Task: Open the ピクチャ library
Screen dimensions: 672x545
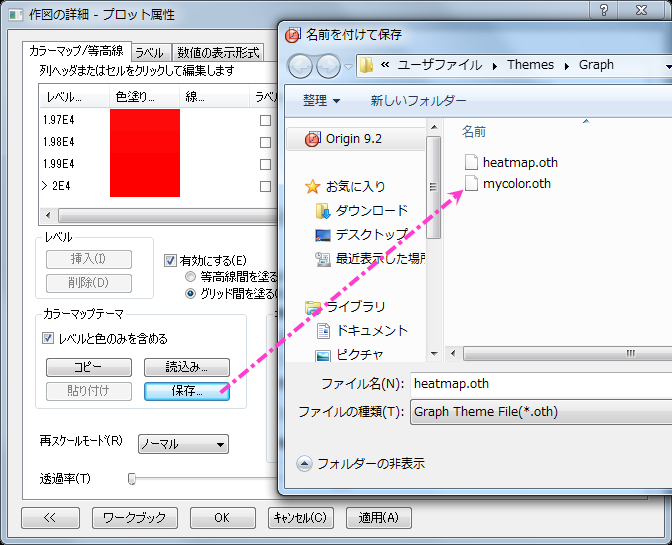Action: coord(349,355)
